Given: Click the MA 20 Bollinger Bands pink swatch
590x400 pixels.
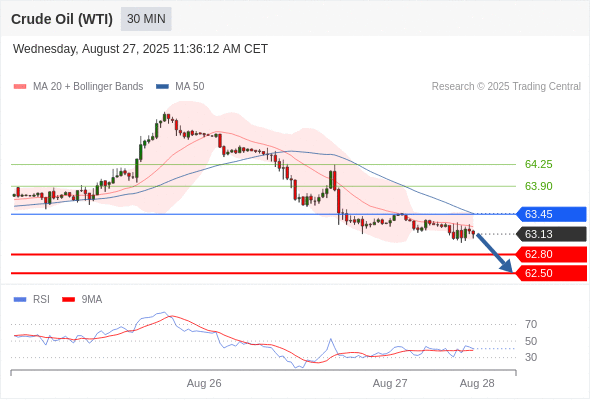Looking at the screenshot, I should 20,87.
